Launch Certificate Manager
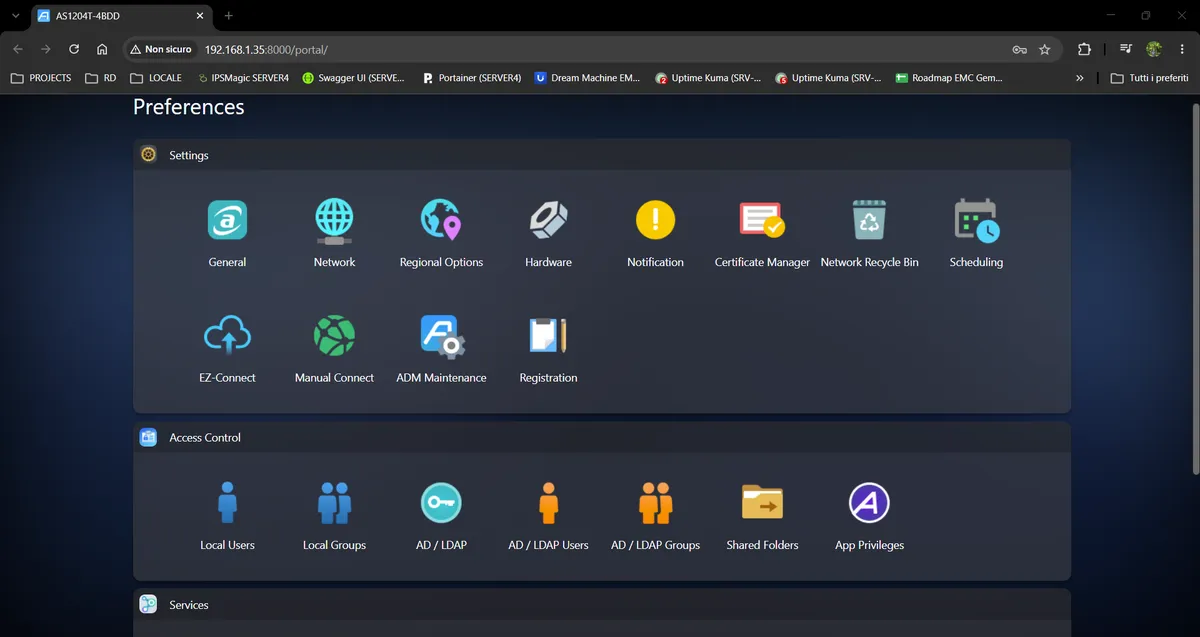 click(762, 220)
